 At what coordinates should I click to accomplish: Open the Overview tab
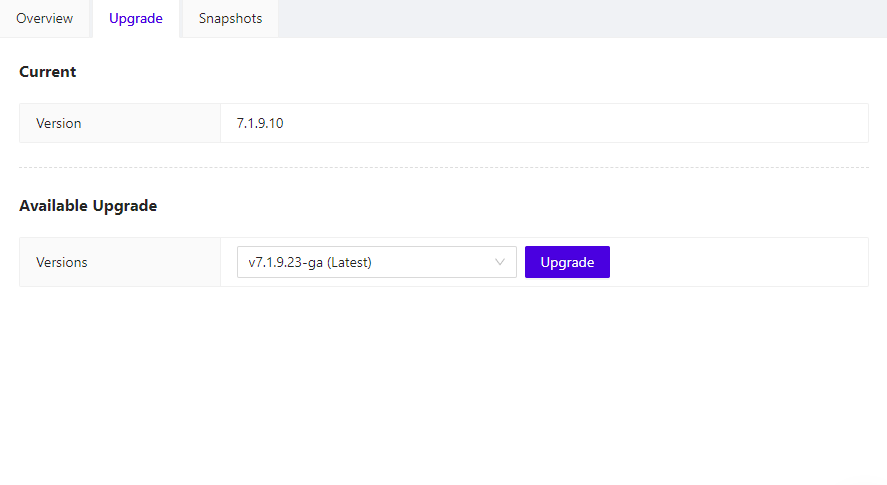(45, 18)
